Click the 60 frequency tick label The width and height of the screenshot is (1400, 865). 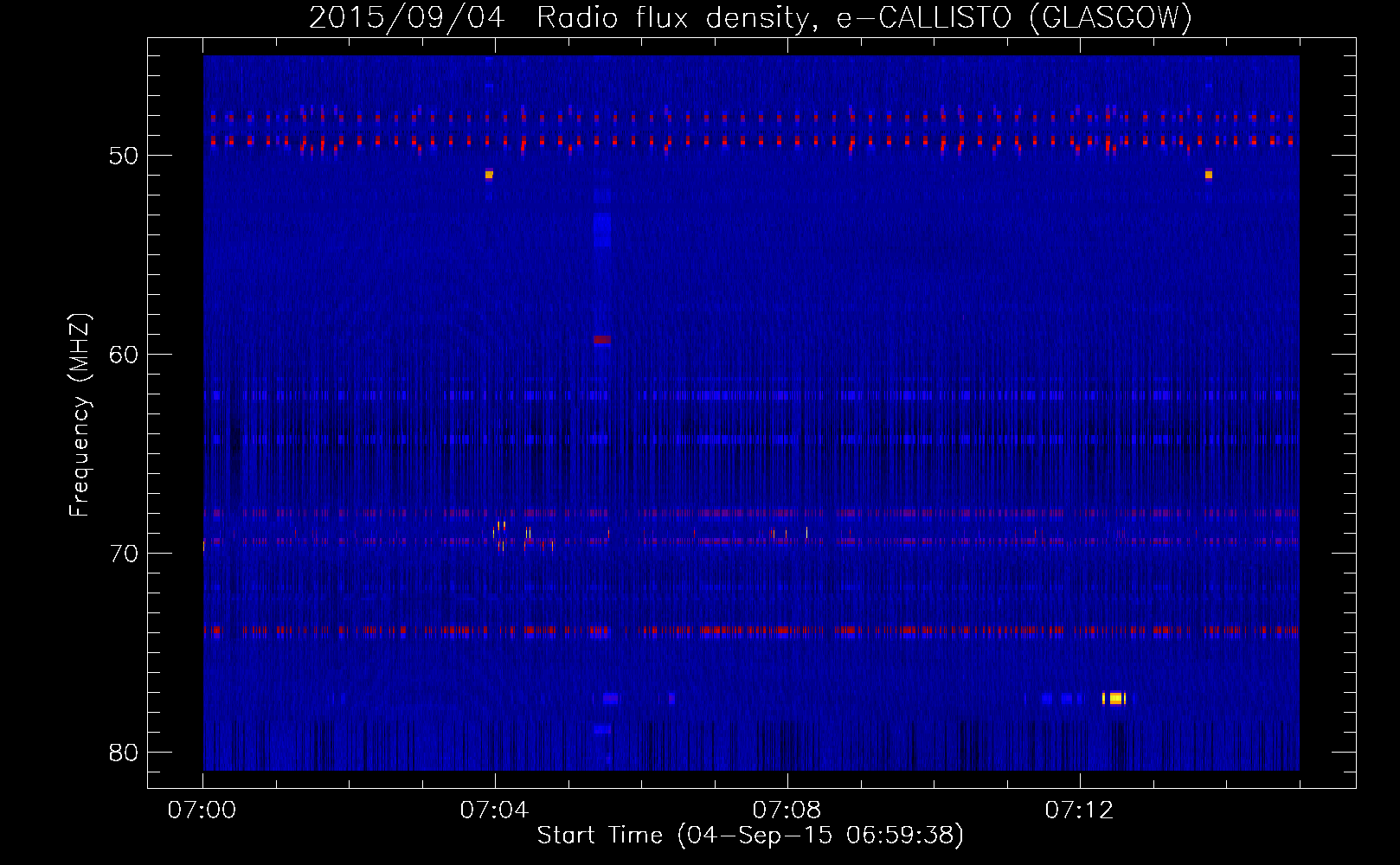[x=124, y=355]
